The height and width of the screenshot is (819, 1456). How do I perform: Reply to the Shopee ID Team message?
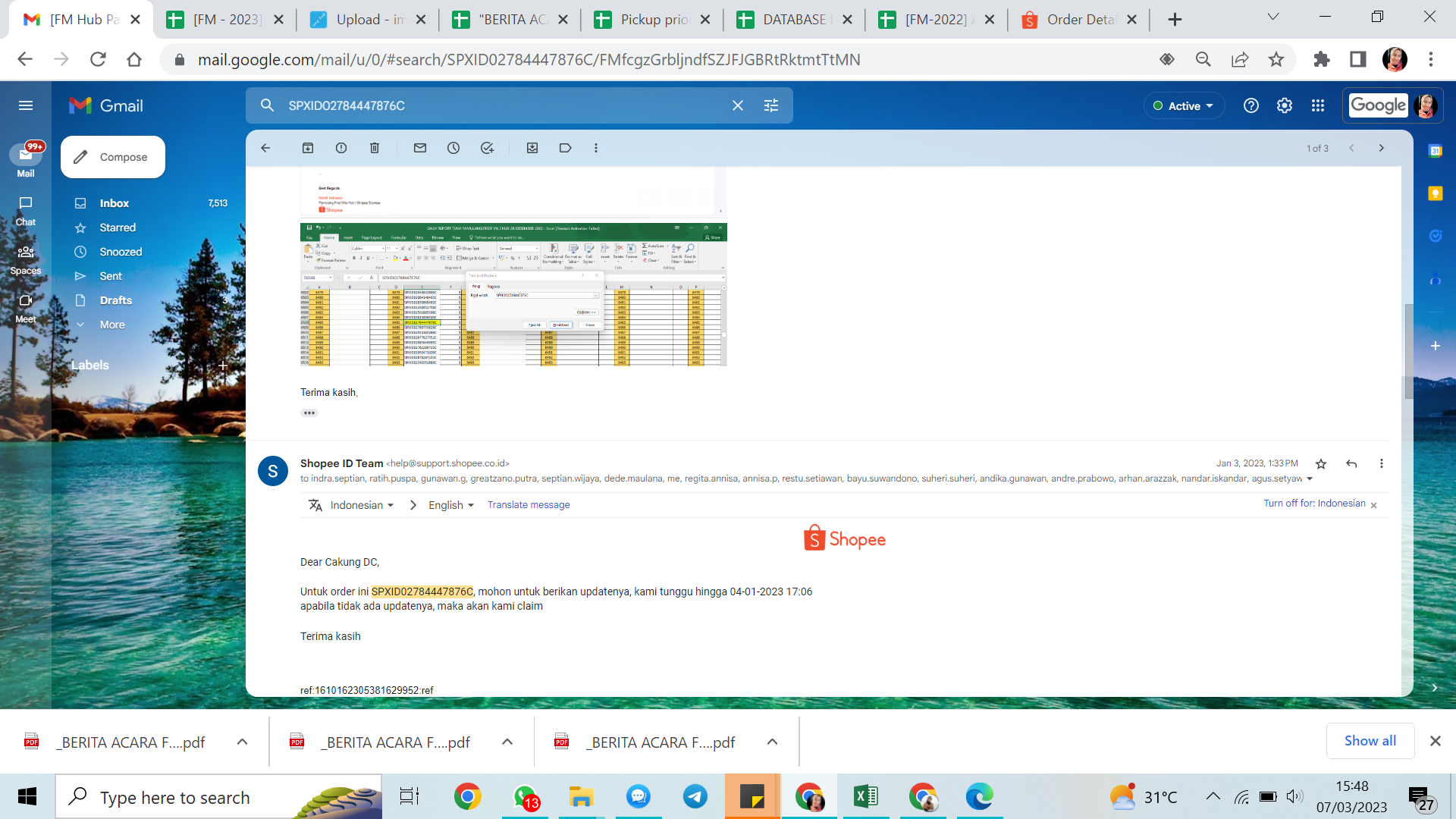point(1351,463)
